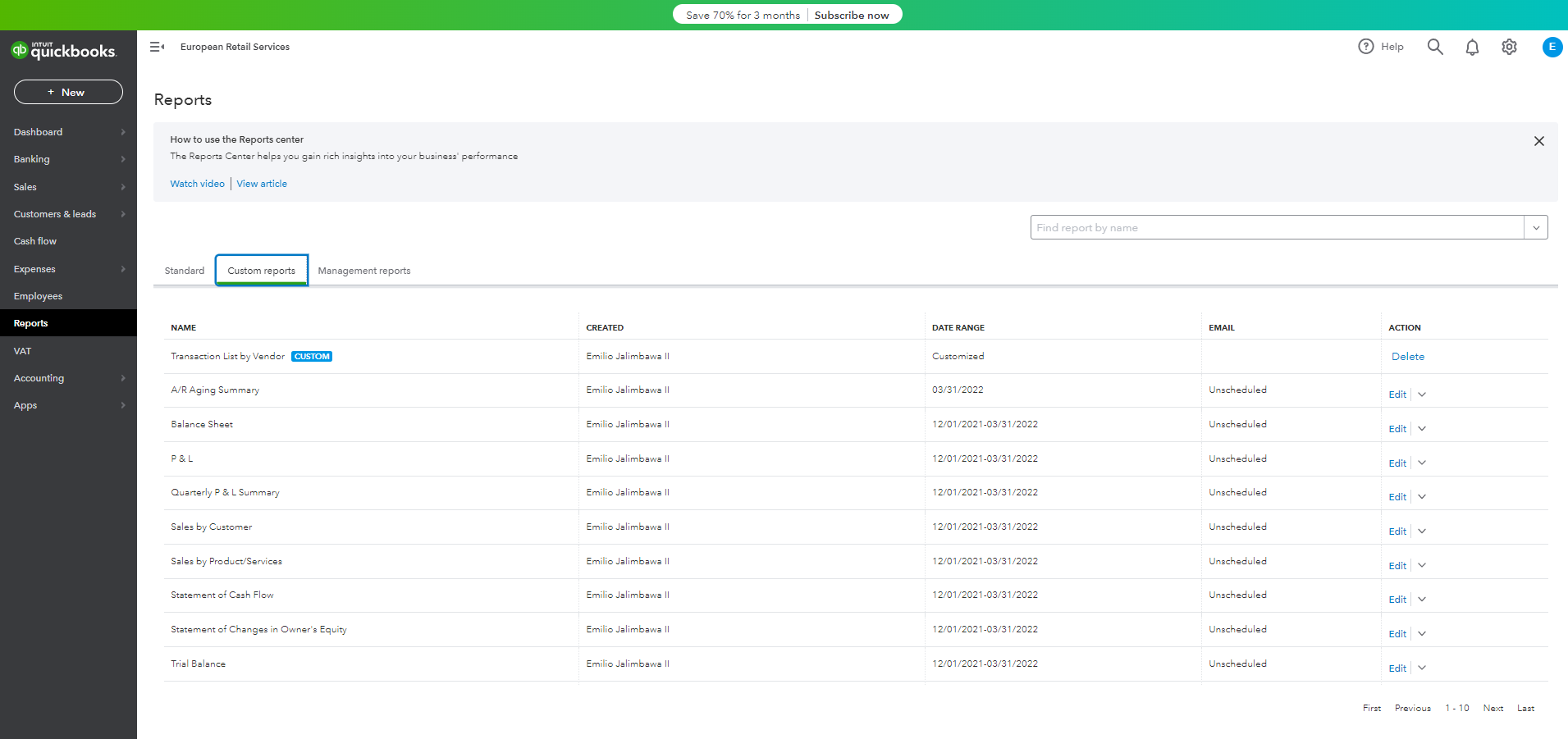Open the Help question mark icon
Screen dimensions: 1568x739
tap(1365, 47)
